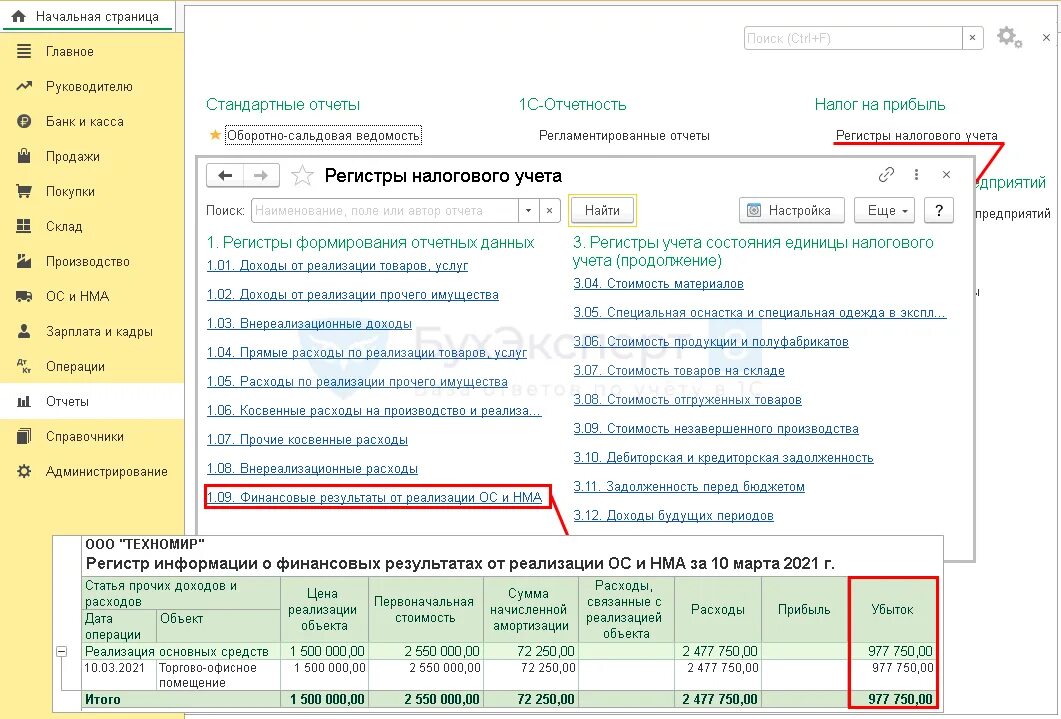Viewport: 1061px width, 719px height.
Task: Open 1.03 Внереализационные доходы register
Action: click(x=309, y=323)
